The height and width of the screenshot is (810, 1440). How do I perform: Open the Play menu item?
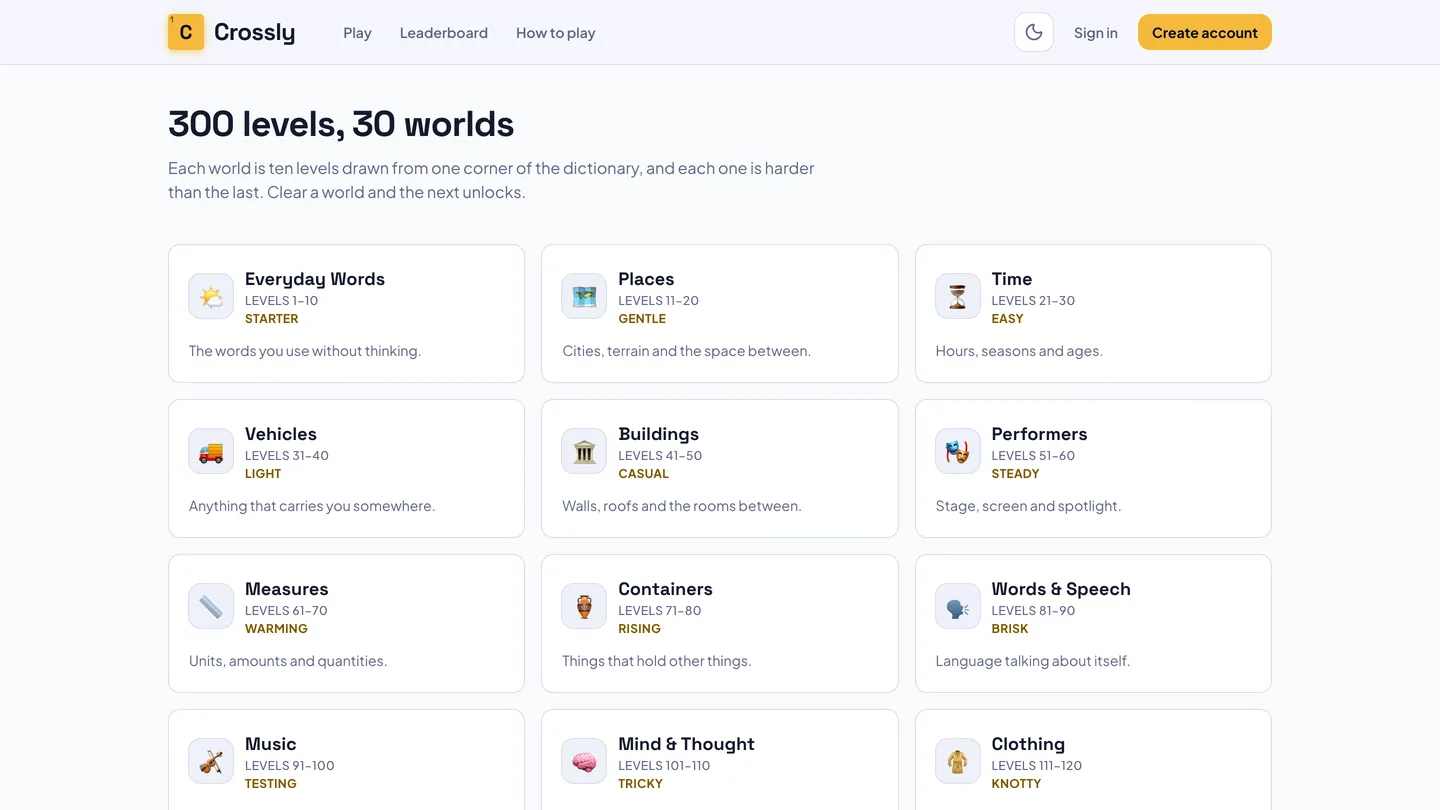[x=357, y=33]
